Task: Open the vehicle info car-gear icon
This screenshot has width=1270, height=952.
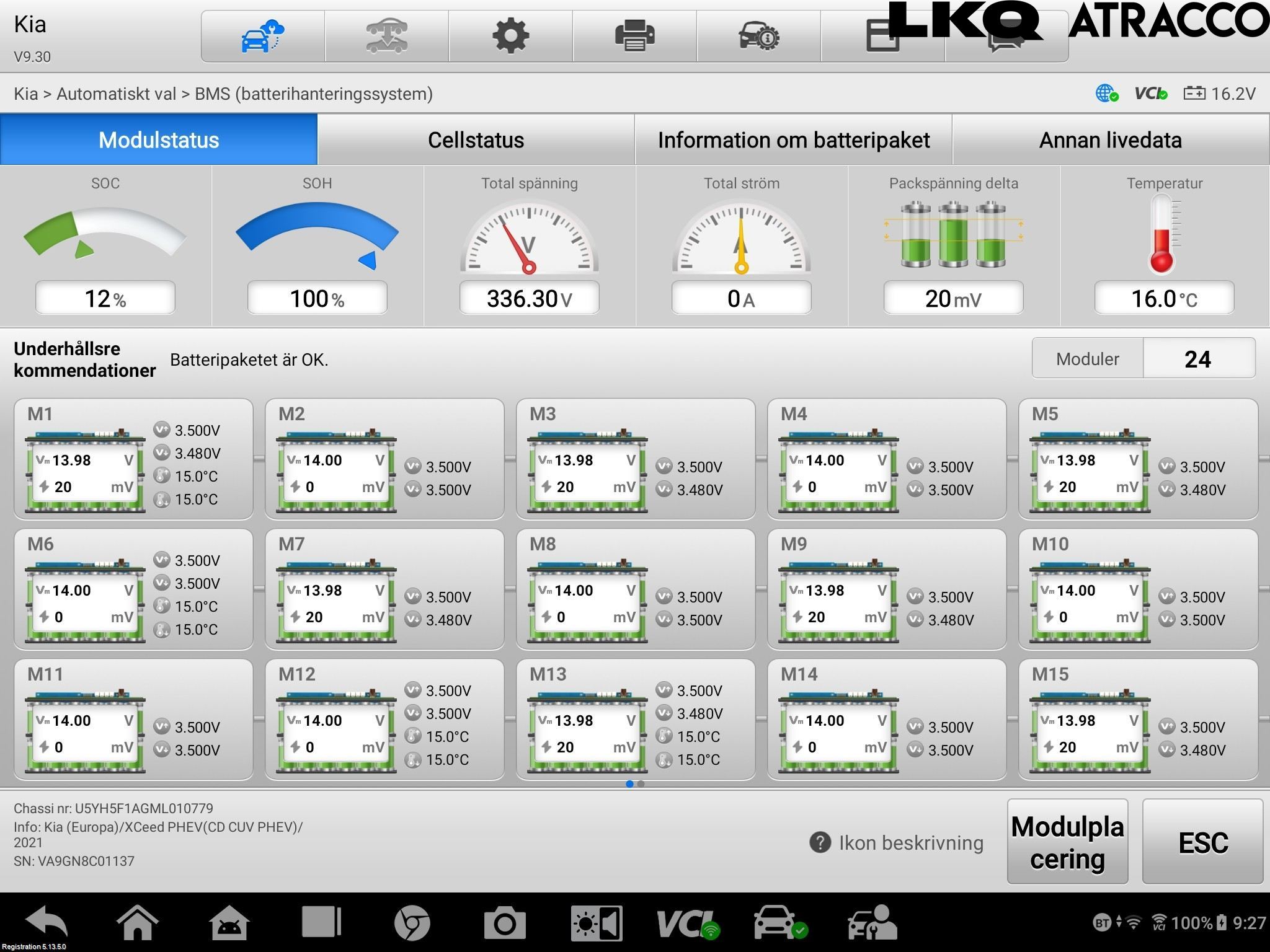Action: pos(758,36)
